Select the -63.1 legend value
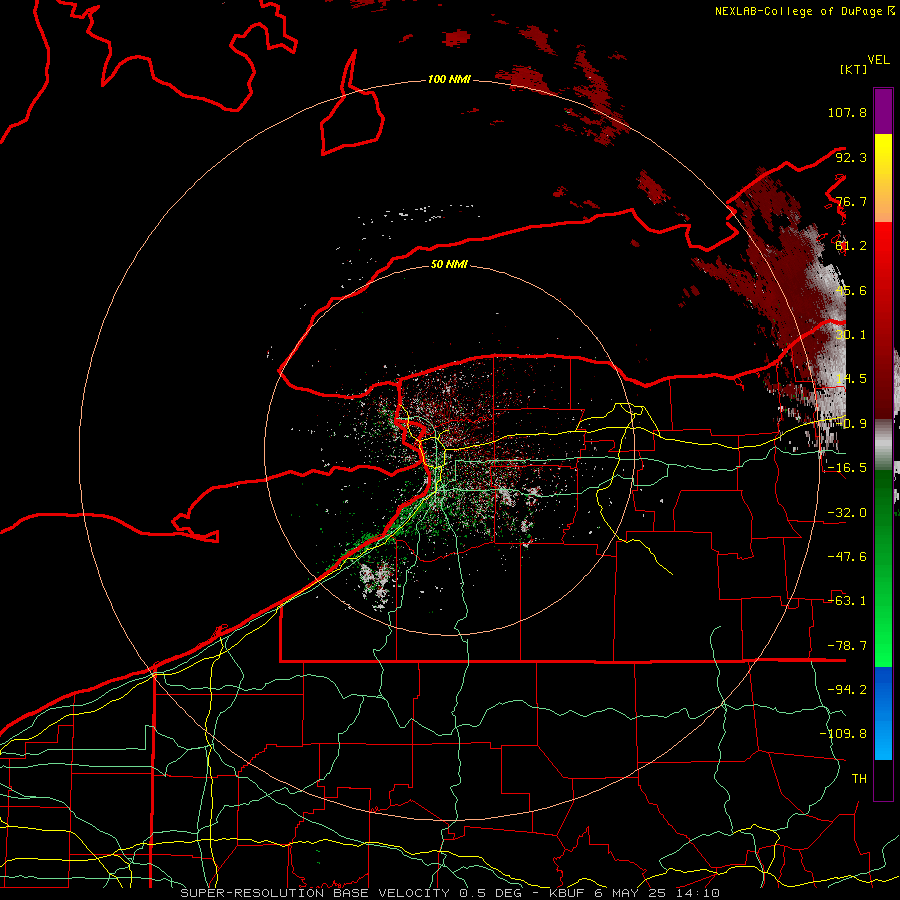 tap(847, 601)
